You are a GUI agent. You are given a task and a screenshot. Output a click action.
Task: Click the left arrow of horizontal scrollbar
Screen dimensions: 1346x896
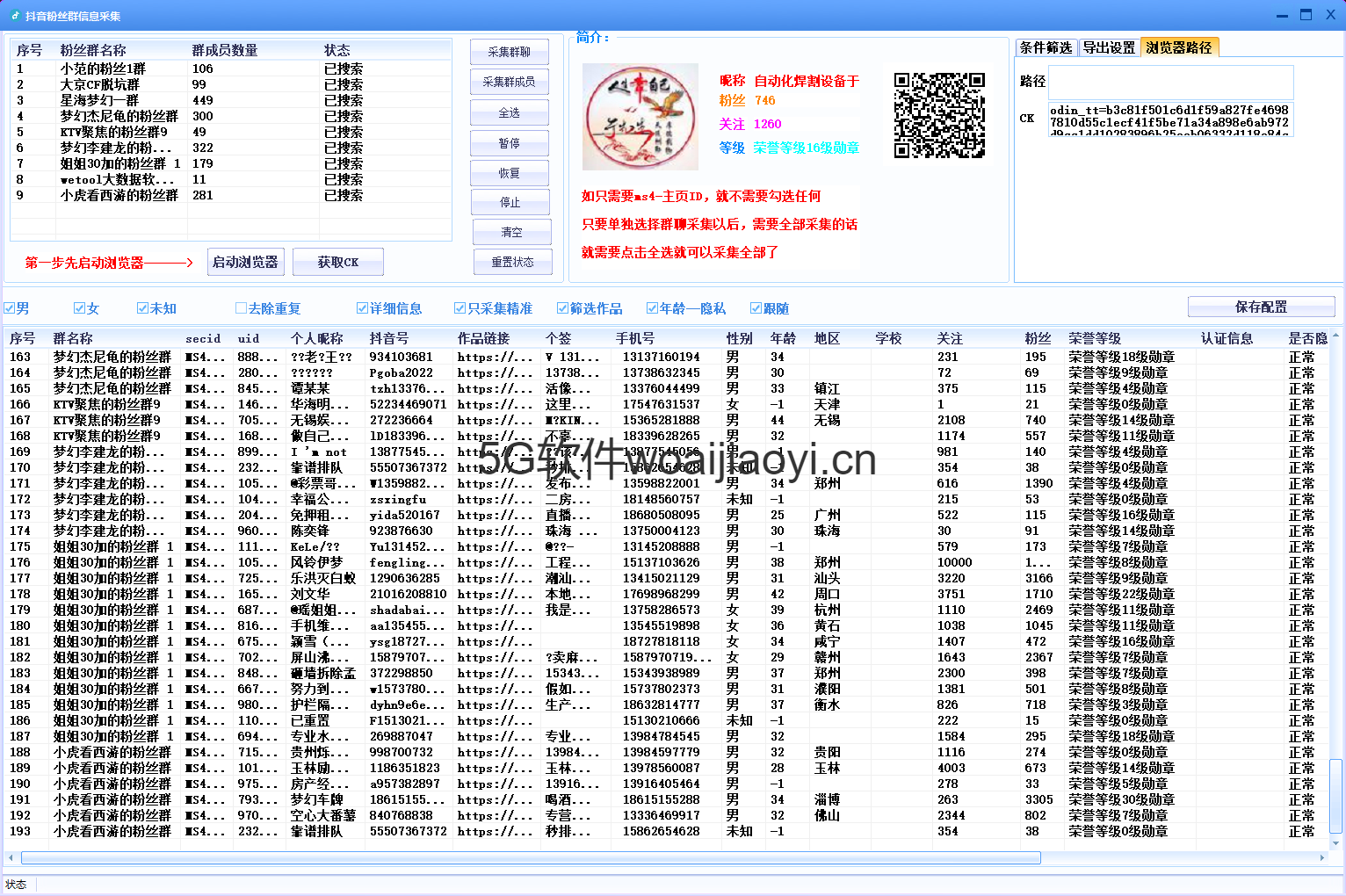(x=11, y=857)
